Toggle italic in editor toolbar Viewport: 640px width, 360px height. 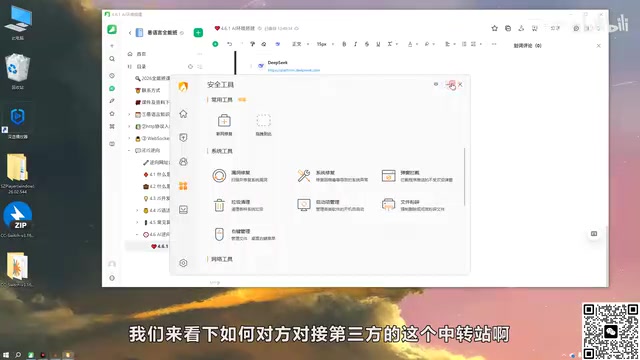pyautogui.click(x=356, y=44)
